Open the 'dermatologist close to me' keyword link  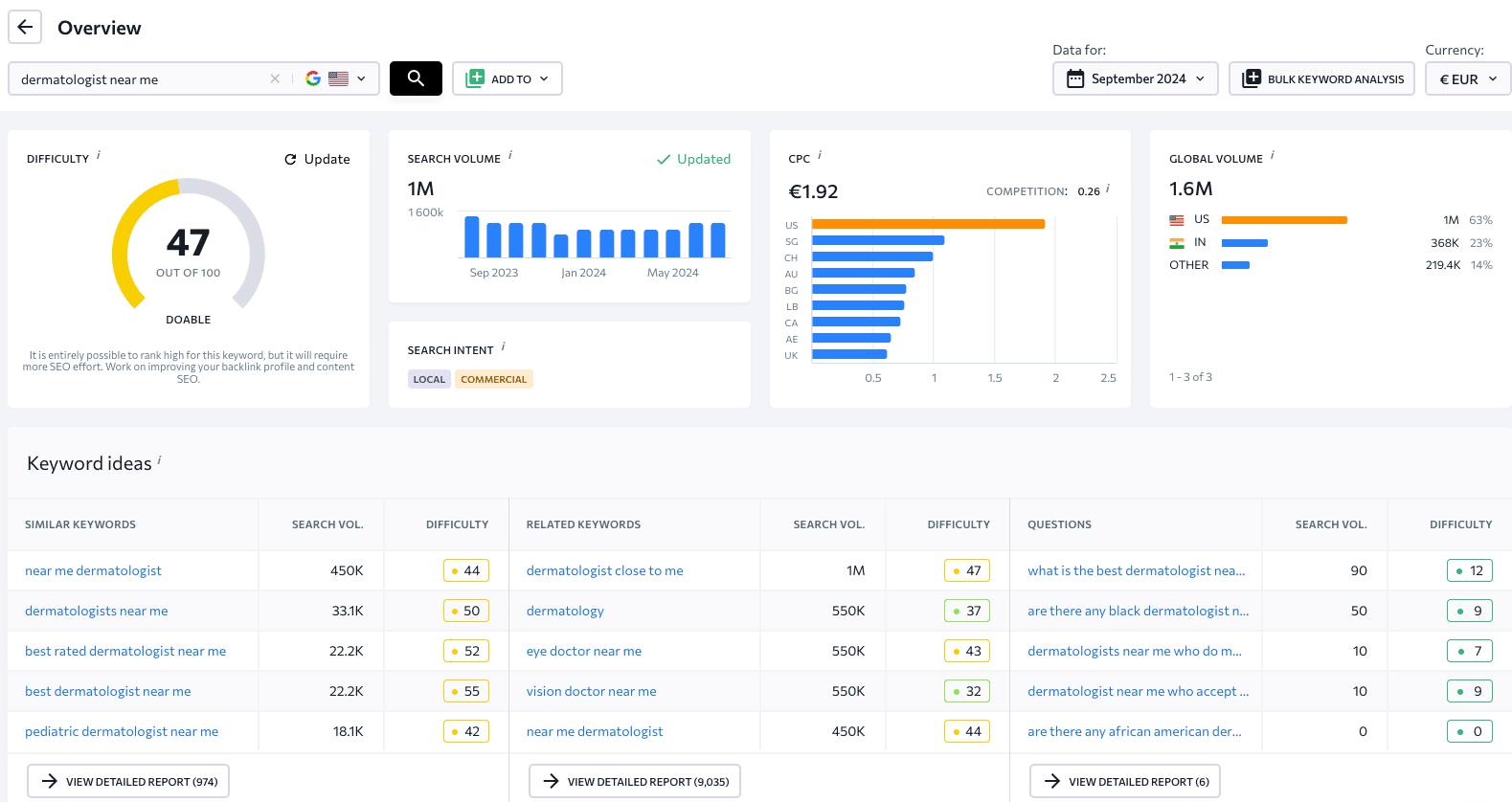tap(604, 570)
